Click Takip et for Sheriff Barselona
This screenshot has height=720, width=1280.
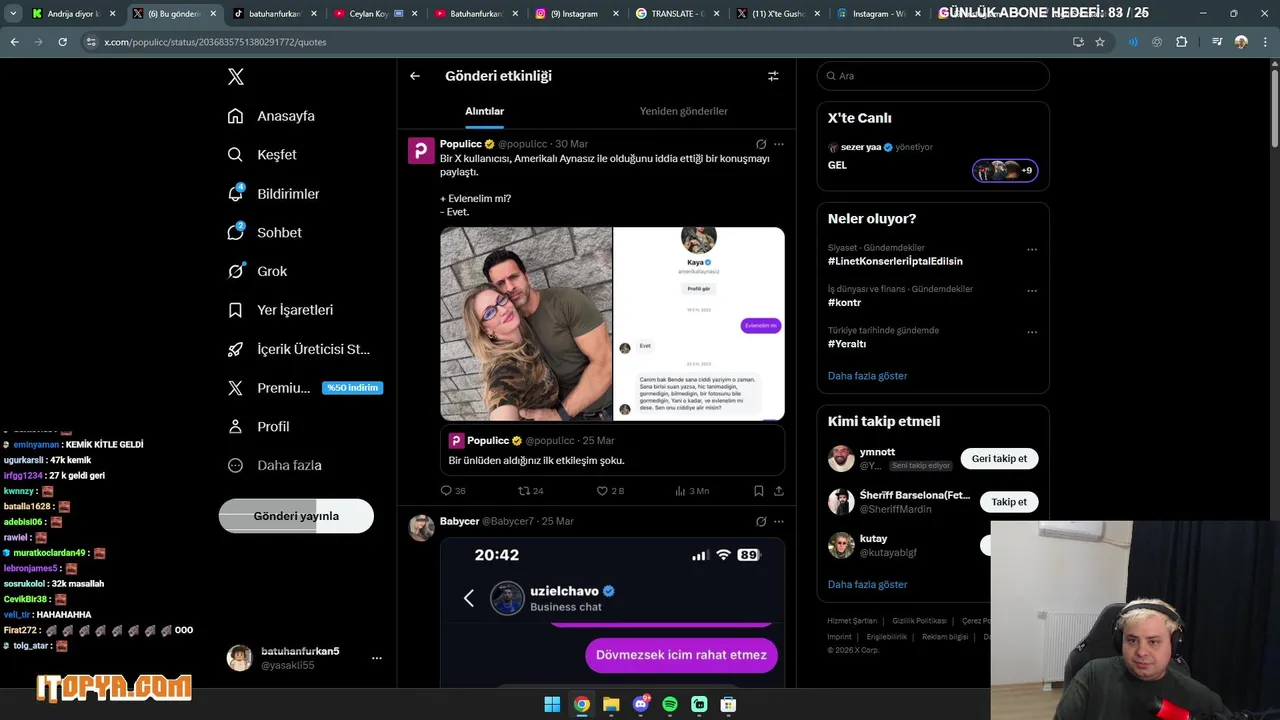pos(1008,502)
